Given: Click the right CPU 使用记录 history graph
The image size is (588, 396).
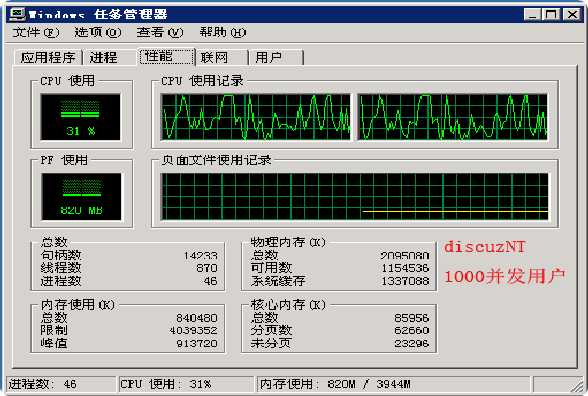Looking at the screenshot, I should tap(453, 117).
